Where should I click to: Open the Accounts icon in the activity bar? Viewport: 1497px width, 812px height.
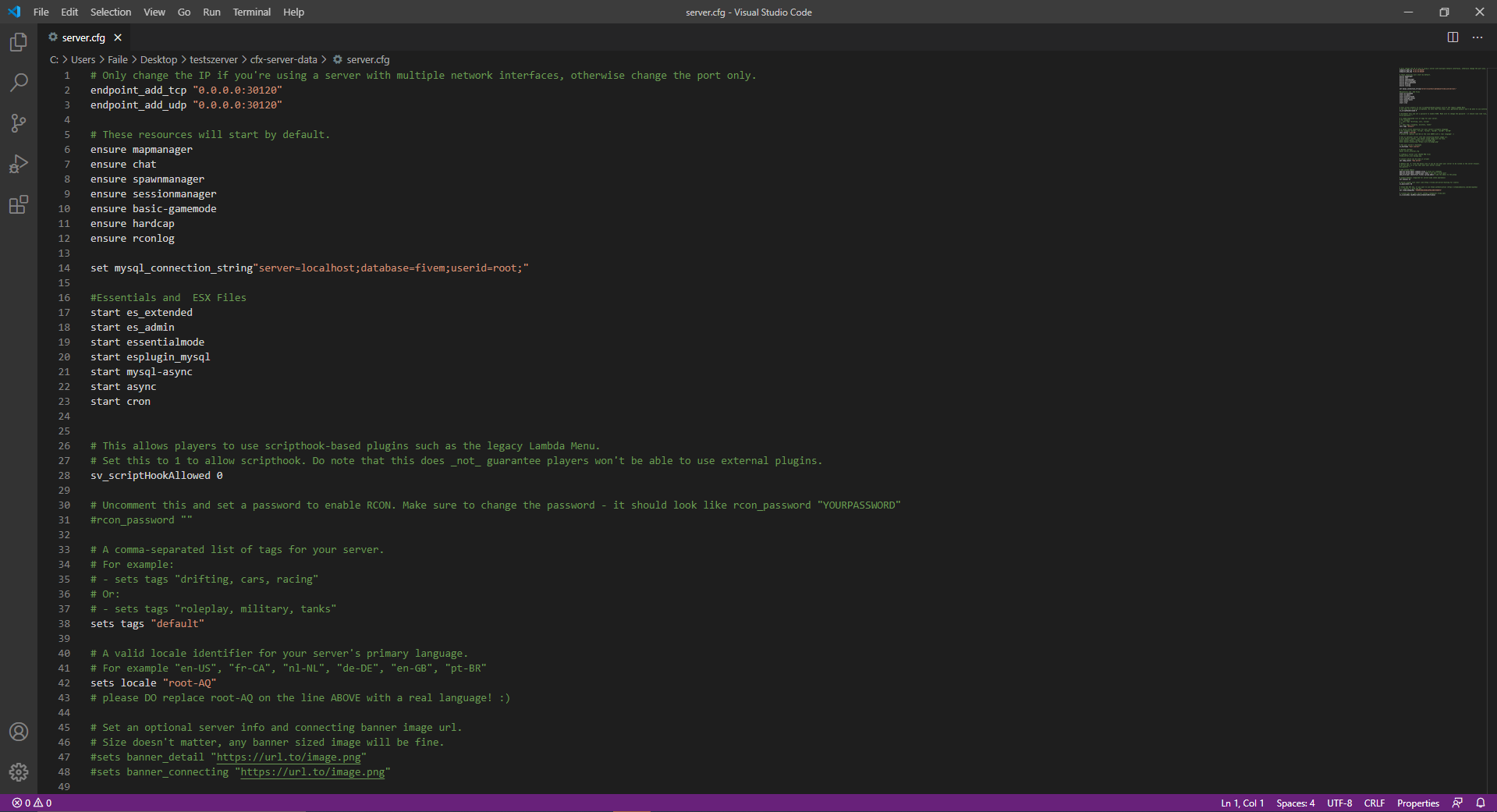(x=19, y=732)
